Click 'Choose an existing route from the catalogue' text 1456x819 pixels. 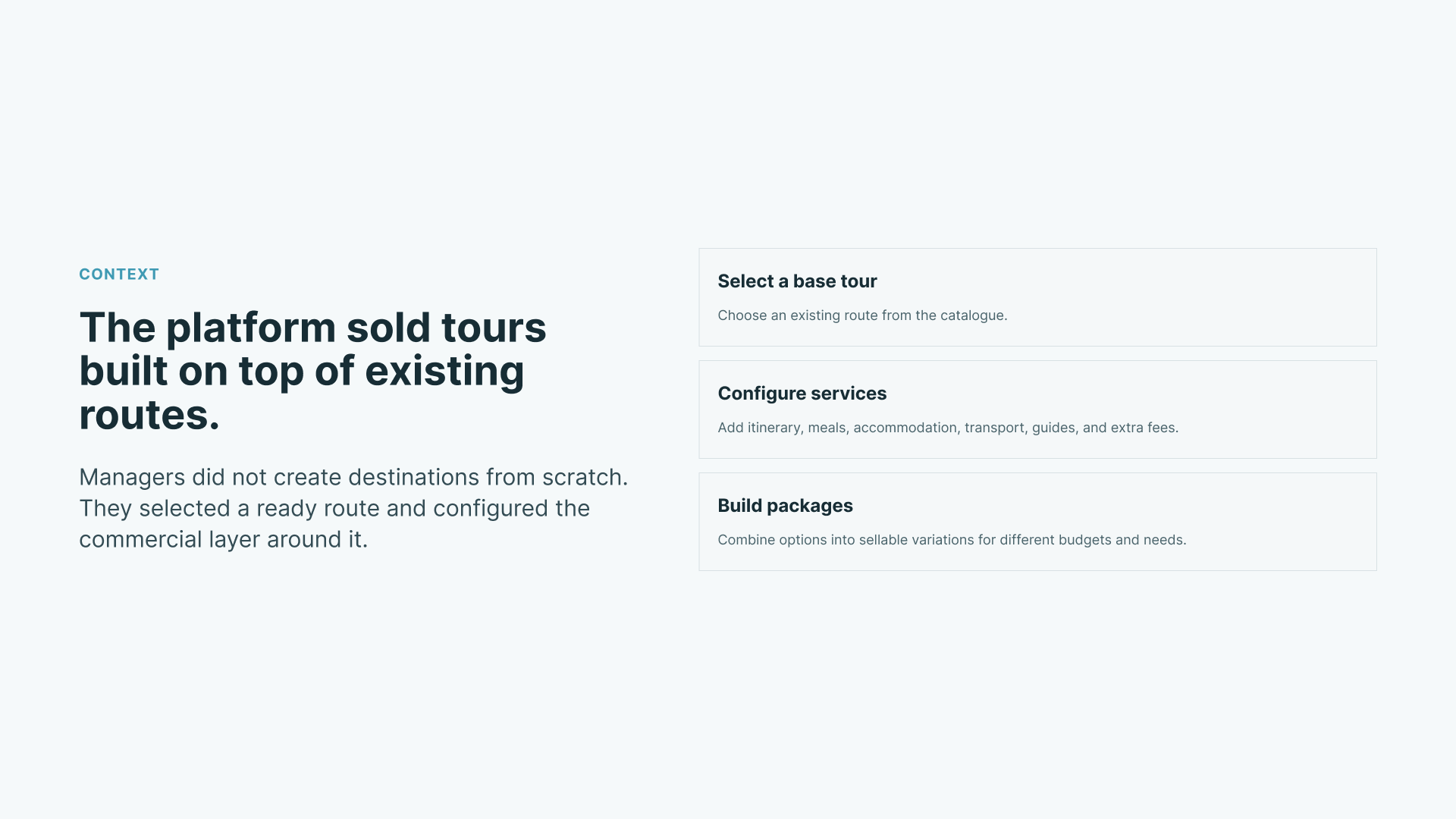[x=862, y=315]
